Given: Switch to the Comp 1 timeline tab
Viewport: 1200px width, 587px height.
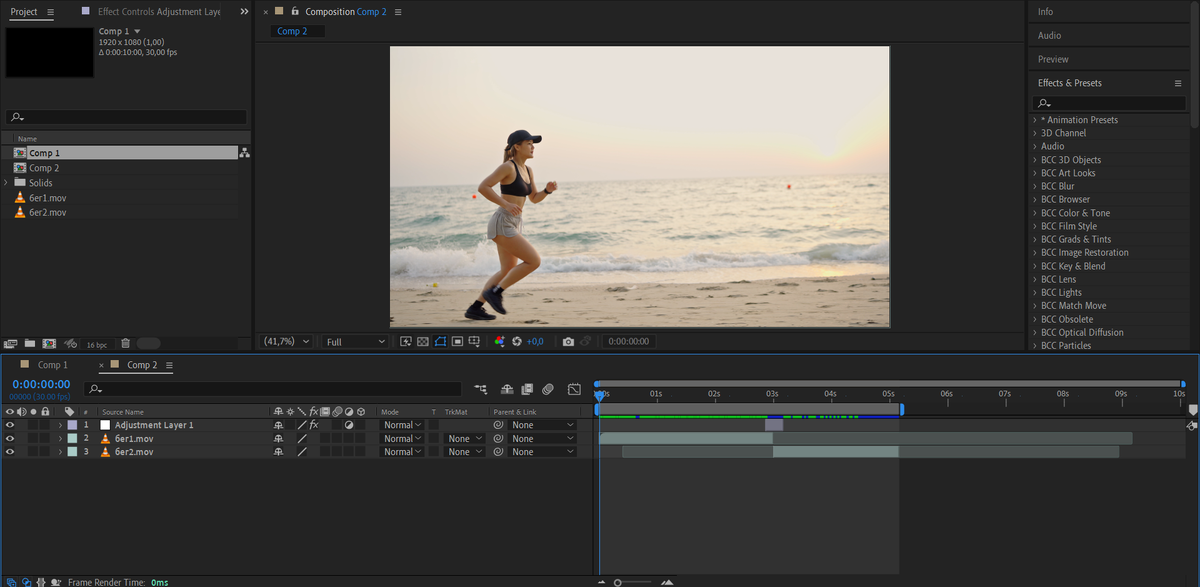Looking at the screenshot, I should (52, 365).
